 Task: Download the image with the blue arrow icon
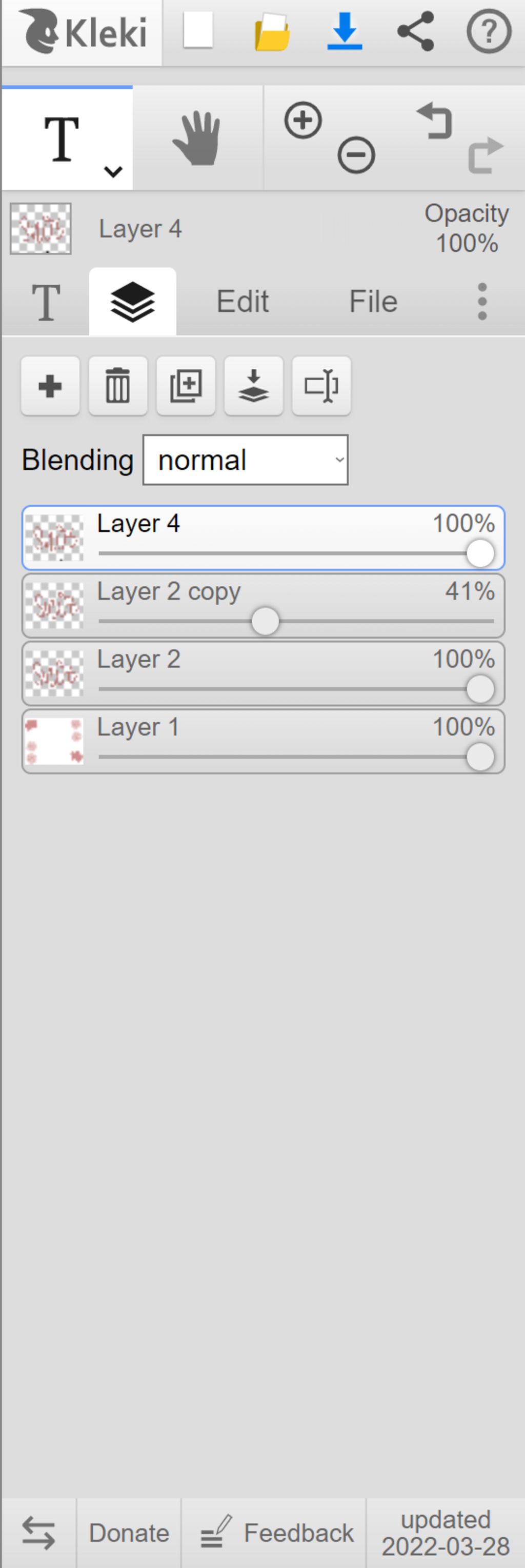coord(345,30)
